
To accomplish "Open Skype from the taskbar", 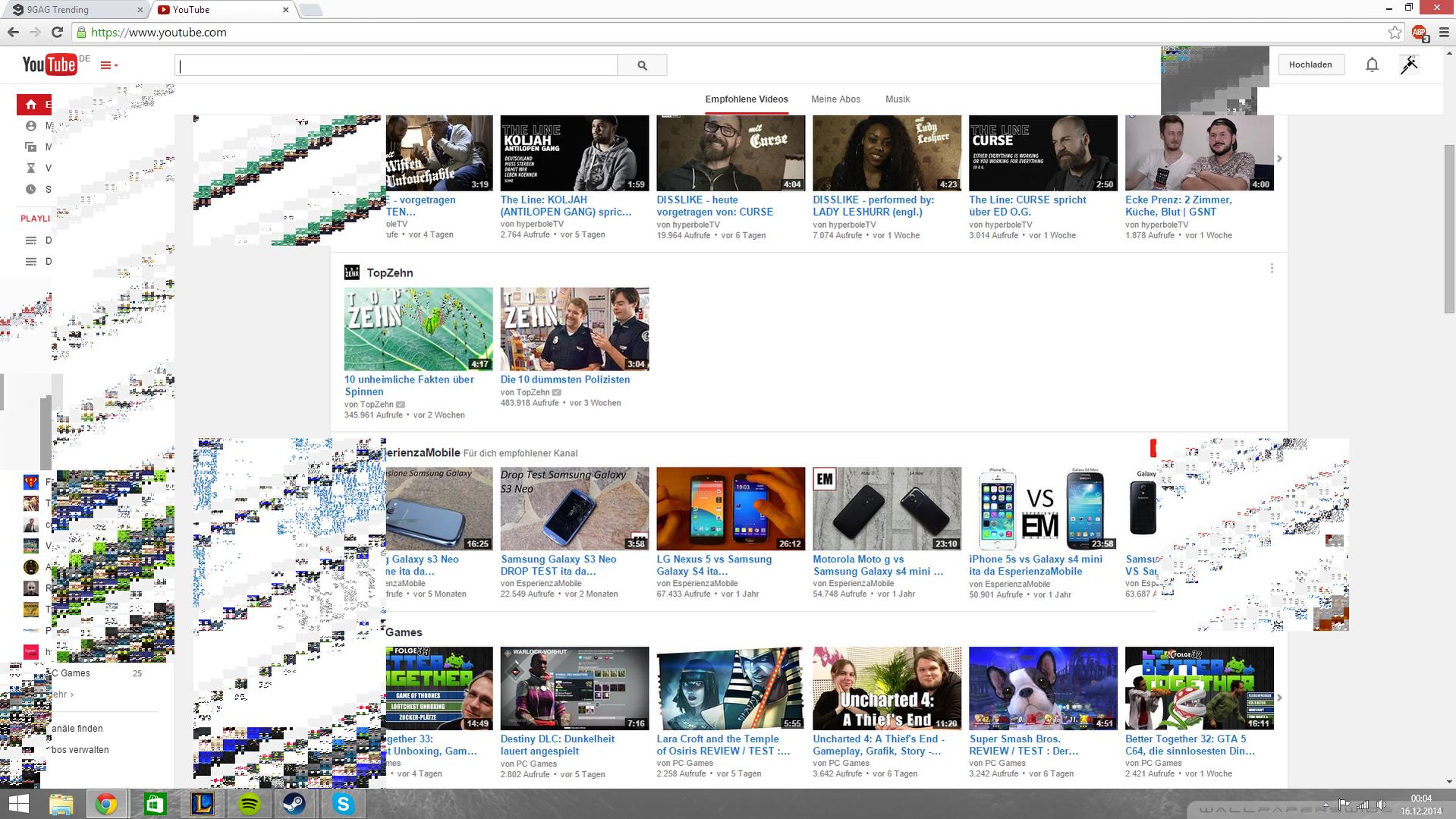I will click(x=344, y=804).
